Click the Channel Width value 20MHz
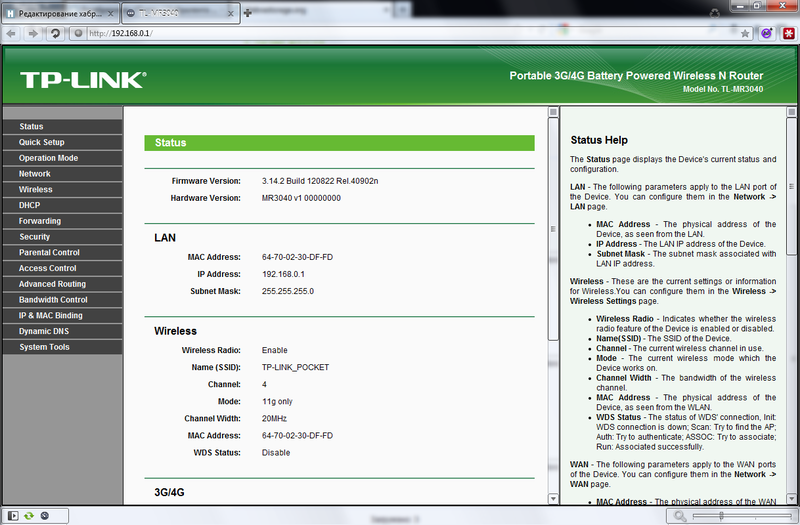 [x=274, y=418]
